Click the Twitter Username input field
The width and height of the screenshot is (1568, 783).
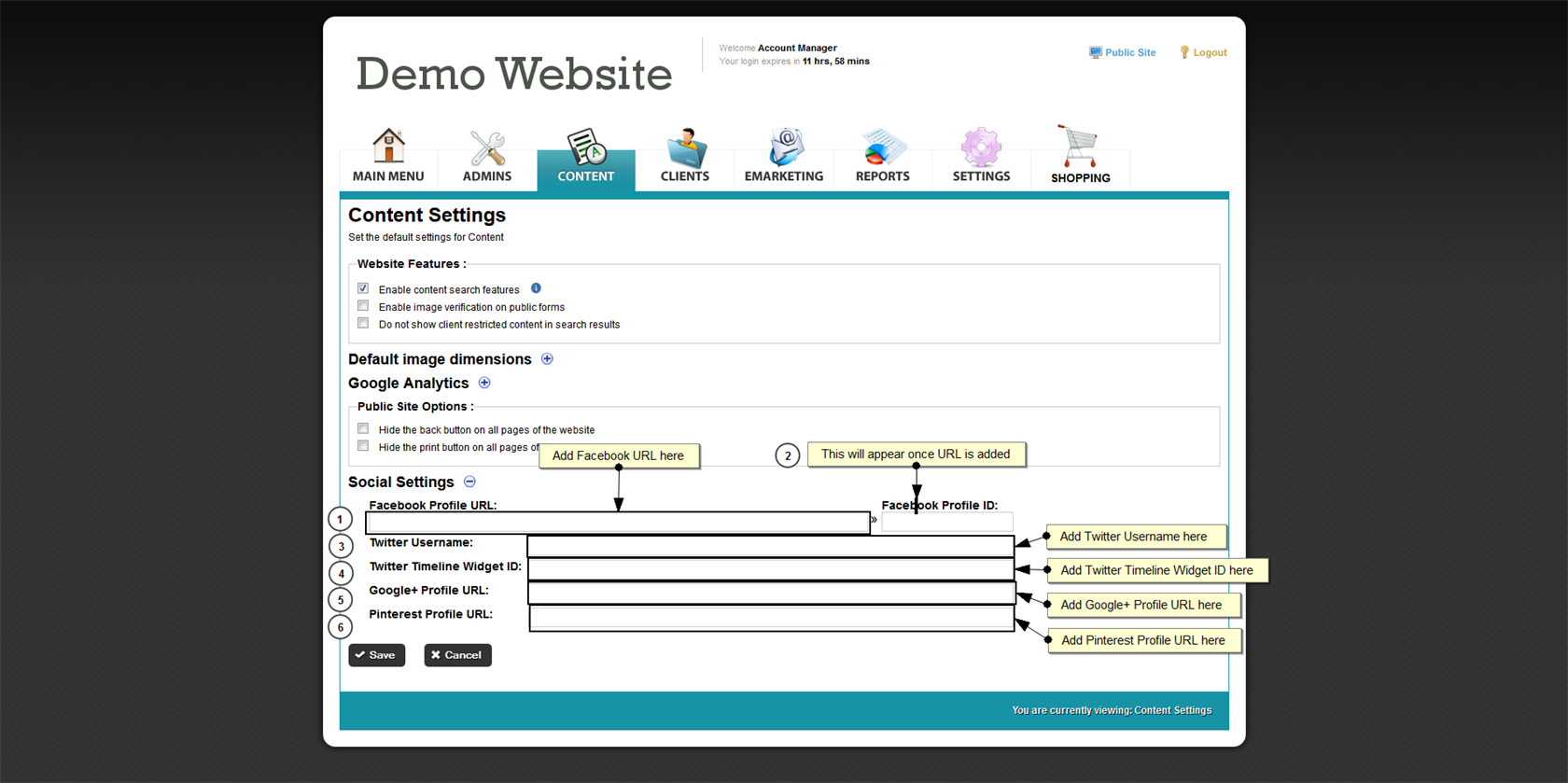[x=770, y=546]
